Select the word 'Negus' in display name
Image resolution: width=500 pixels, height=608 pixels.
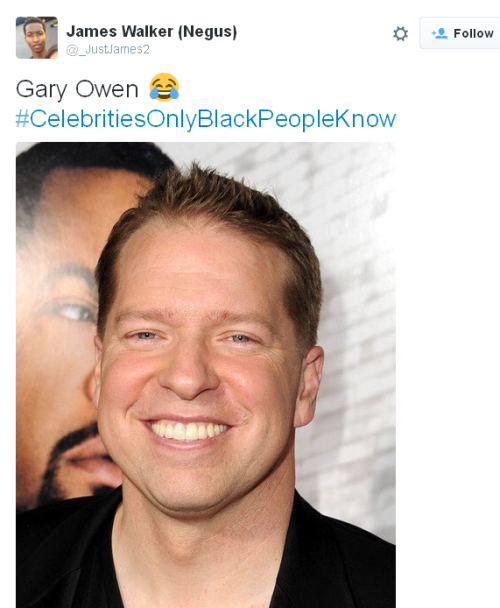click(x=207, y=32)
